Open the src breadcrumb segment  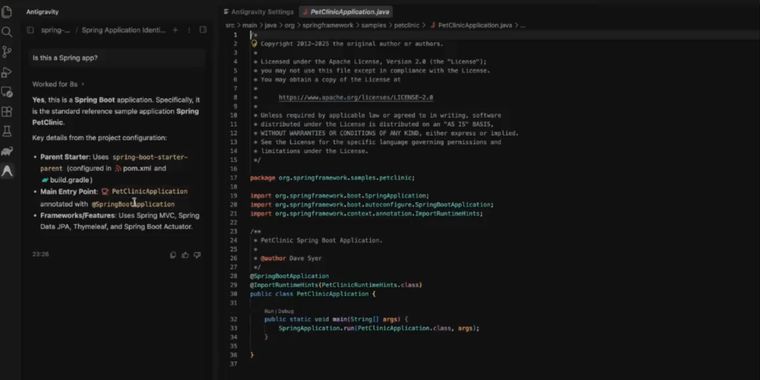point(230,25)
